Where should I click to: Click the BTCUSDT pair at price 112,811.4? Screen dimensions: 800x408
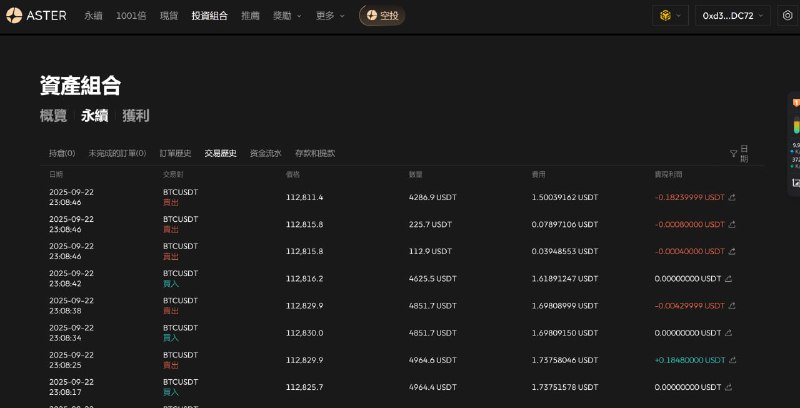[180, 191]
